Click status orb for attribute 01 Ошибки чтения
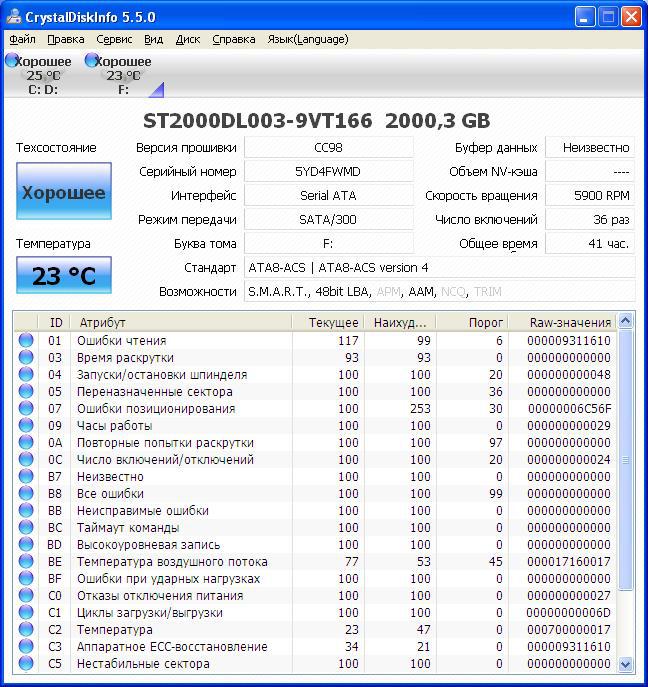Image resolution: width=648 pixels, height=687 pixels. point(26,341)
